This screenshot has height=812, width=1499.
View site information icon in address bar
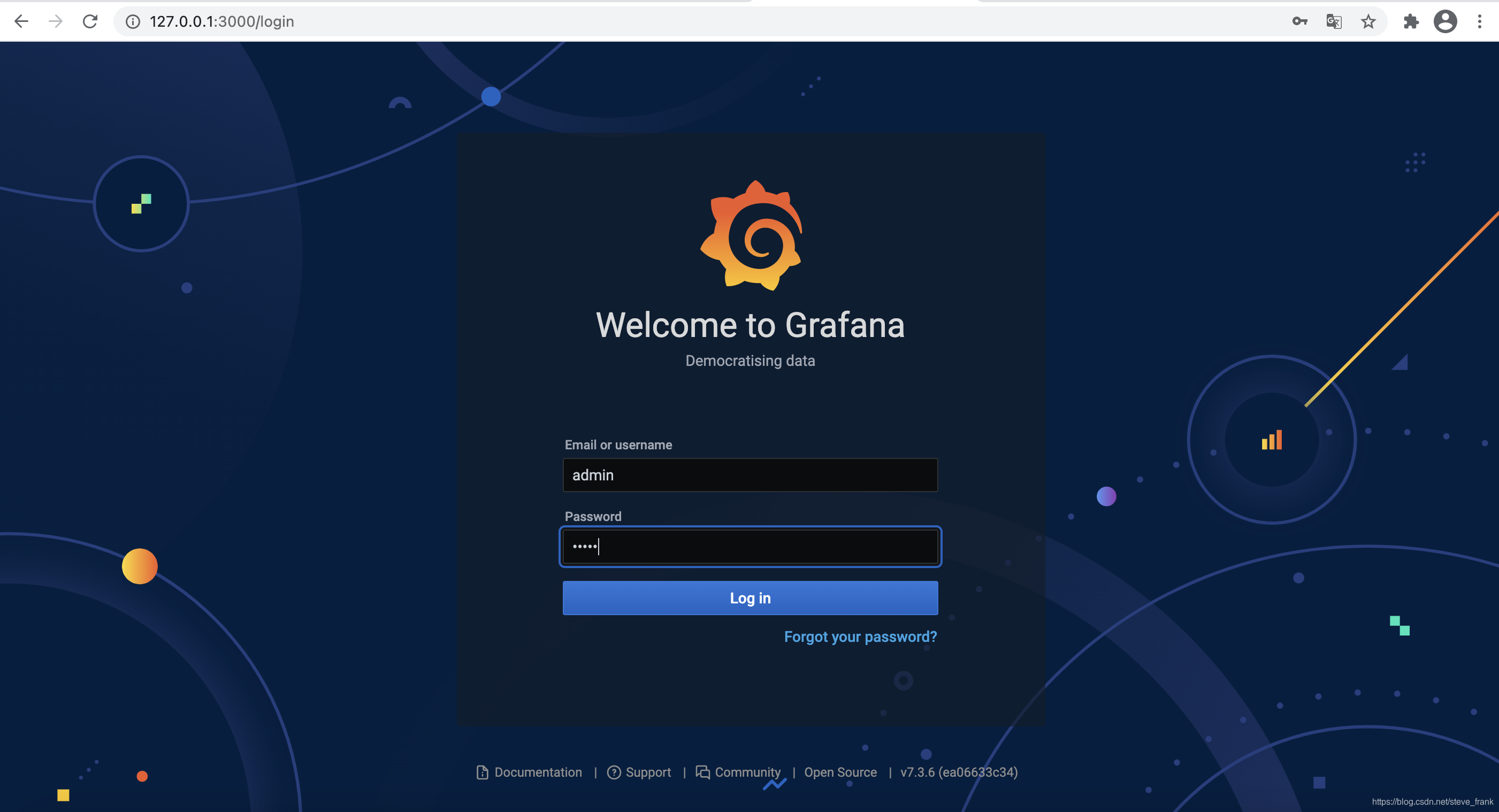pos(133,21)
